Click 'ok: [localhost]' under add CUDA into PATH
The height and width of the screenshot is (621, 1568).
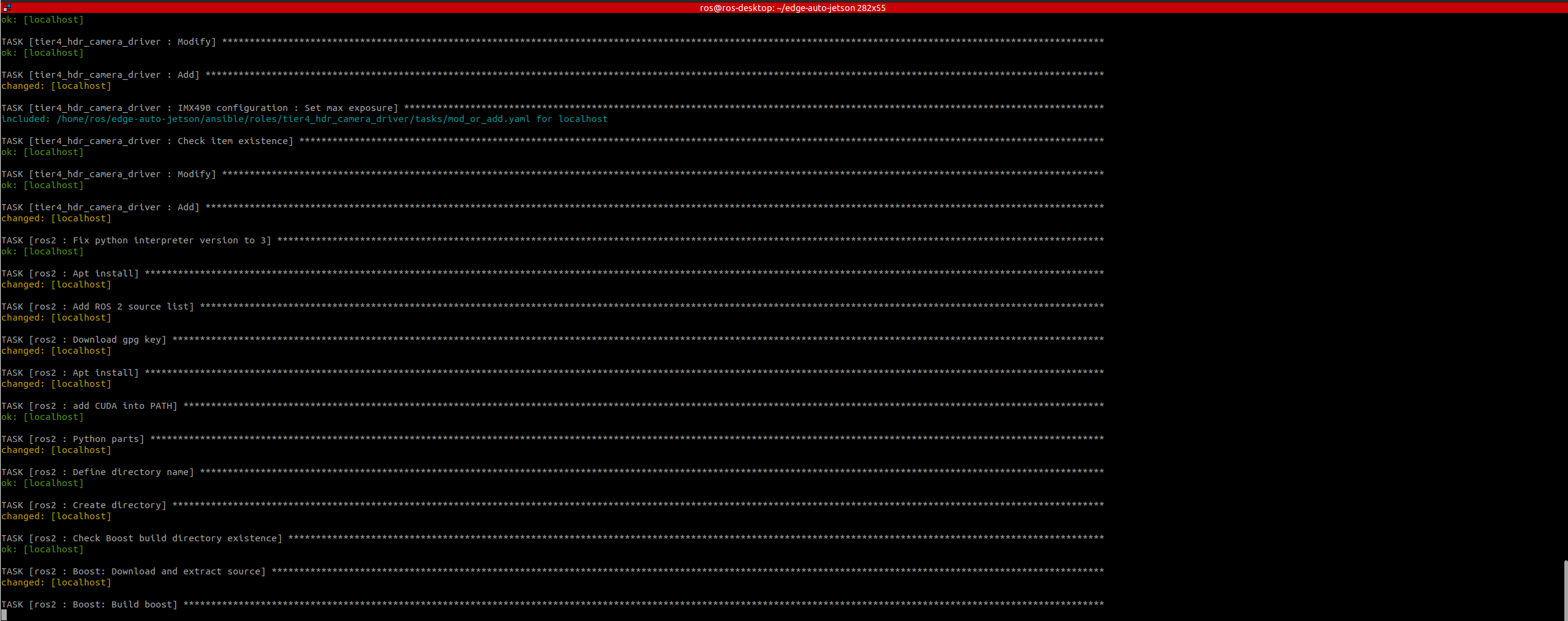(42, 417)
